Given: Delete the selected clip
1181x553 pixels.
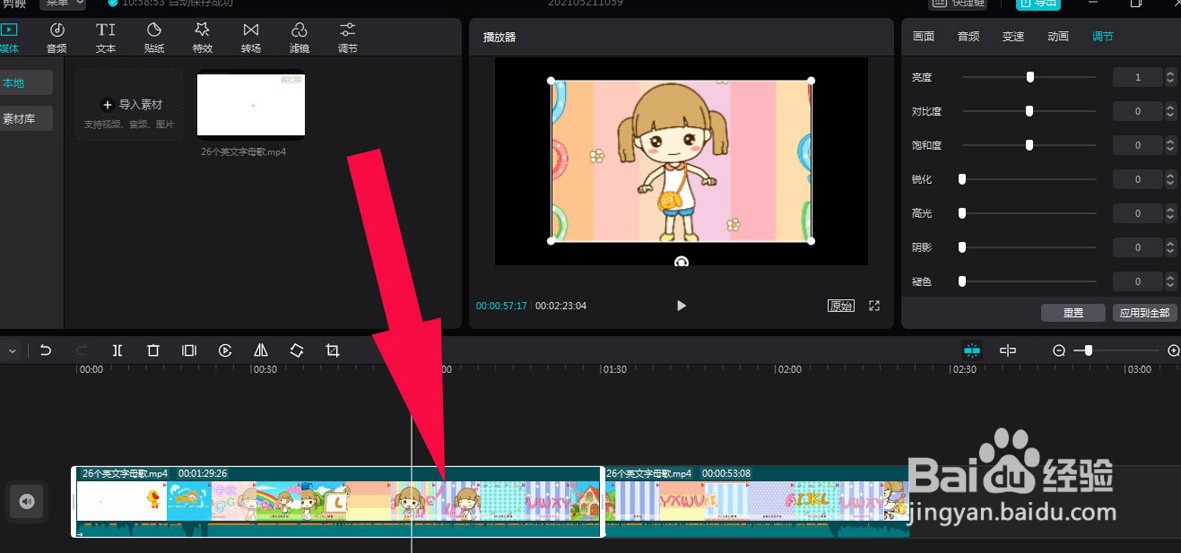Looking at the screenshot, I should pos(154,350).
